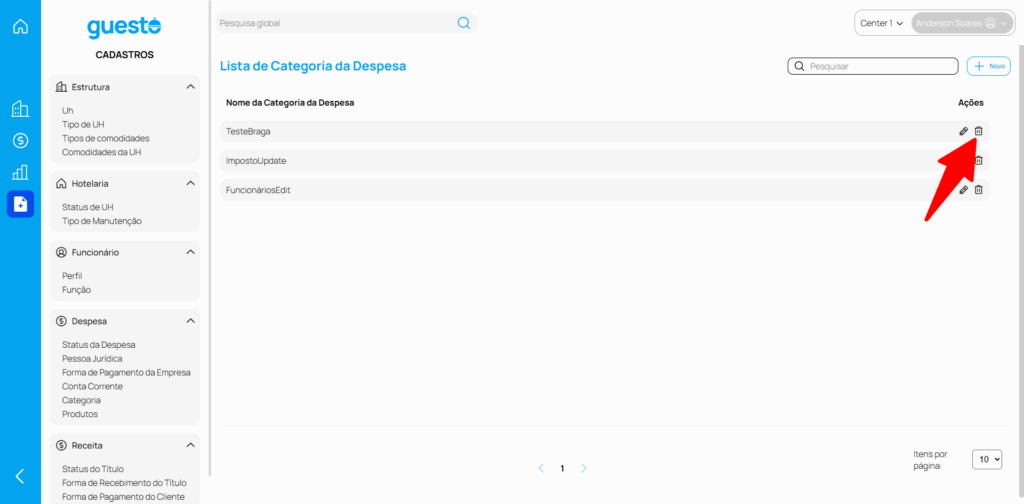This screenshot has height=504, width=1024.
Task: Collapse the Hotelaria section
Action: (x=190, y=184)
